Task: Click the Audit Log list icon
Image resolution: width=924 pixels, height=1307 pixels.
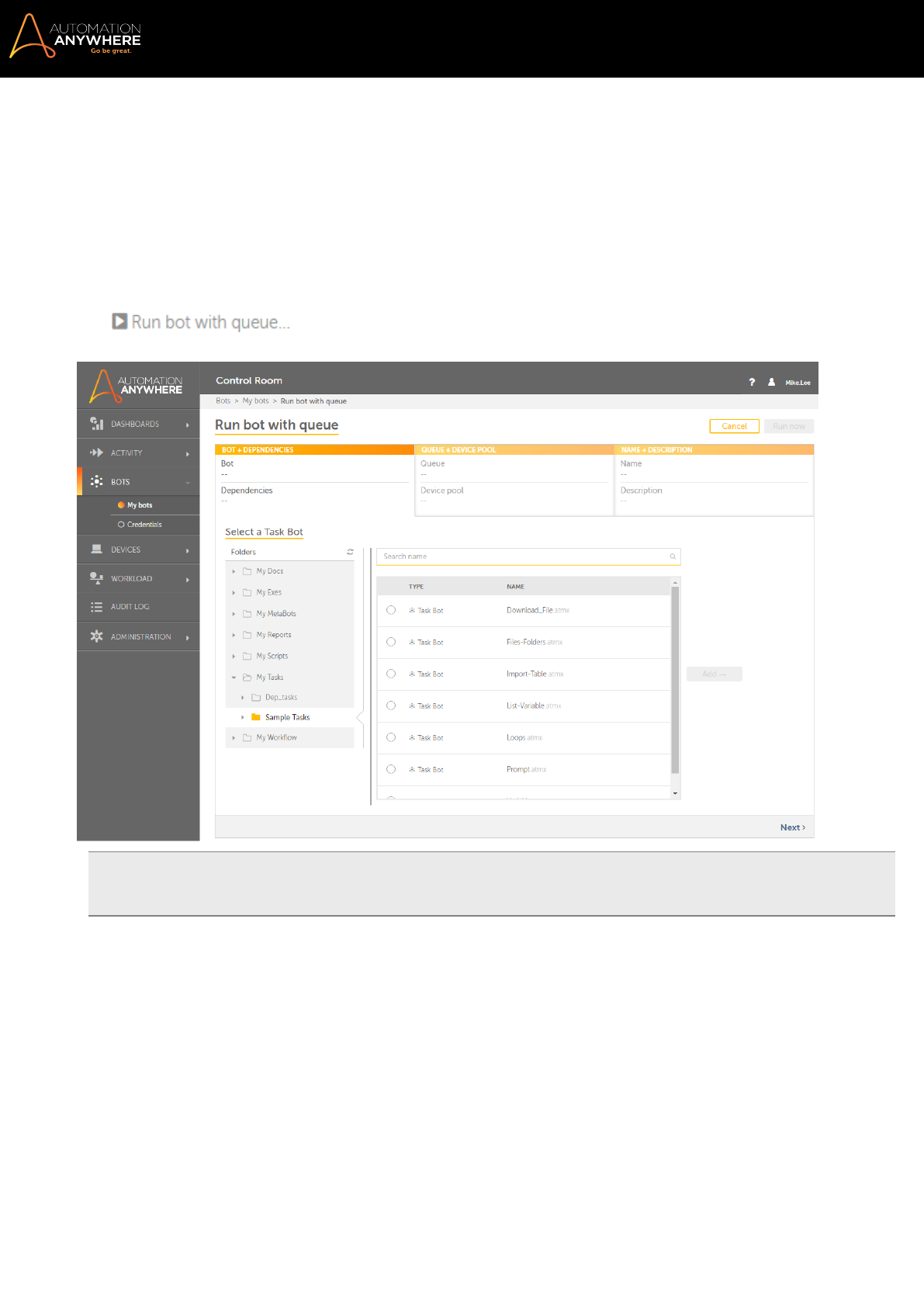Action: [x=97, y=607]
